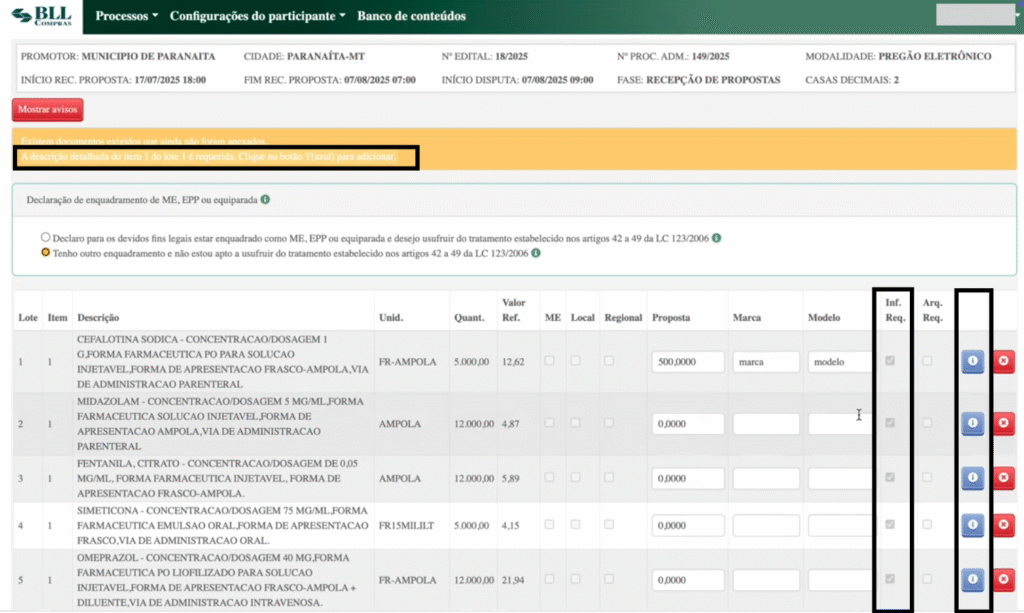This screenshot has height=613, width=1024.
Task: Click red remove icon in Fentanila row
Action: tap(1003, 477)
